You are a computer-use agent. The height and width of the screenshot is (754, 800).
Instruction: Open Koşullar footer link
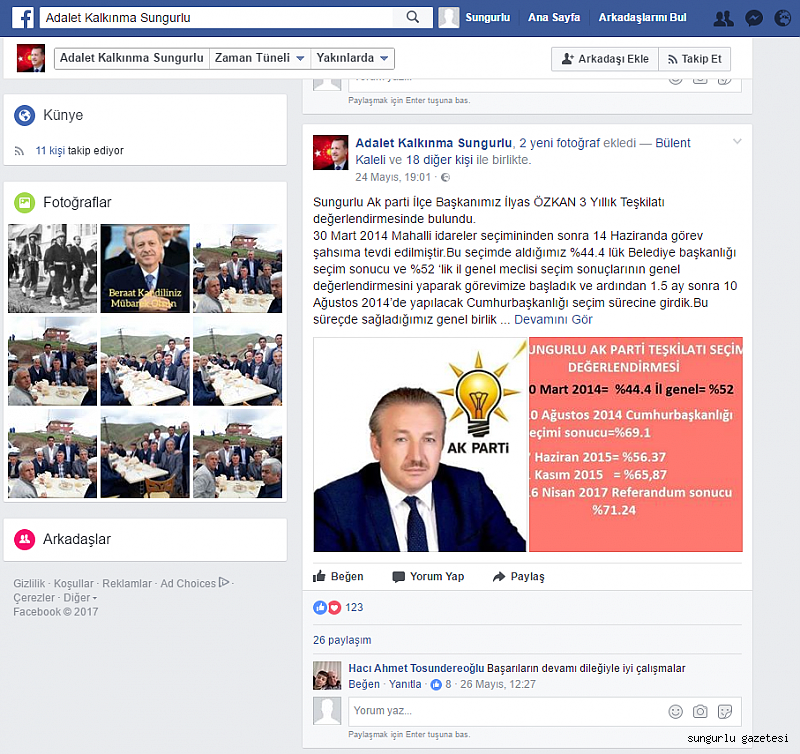pos(73,583)
